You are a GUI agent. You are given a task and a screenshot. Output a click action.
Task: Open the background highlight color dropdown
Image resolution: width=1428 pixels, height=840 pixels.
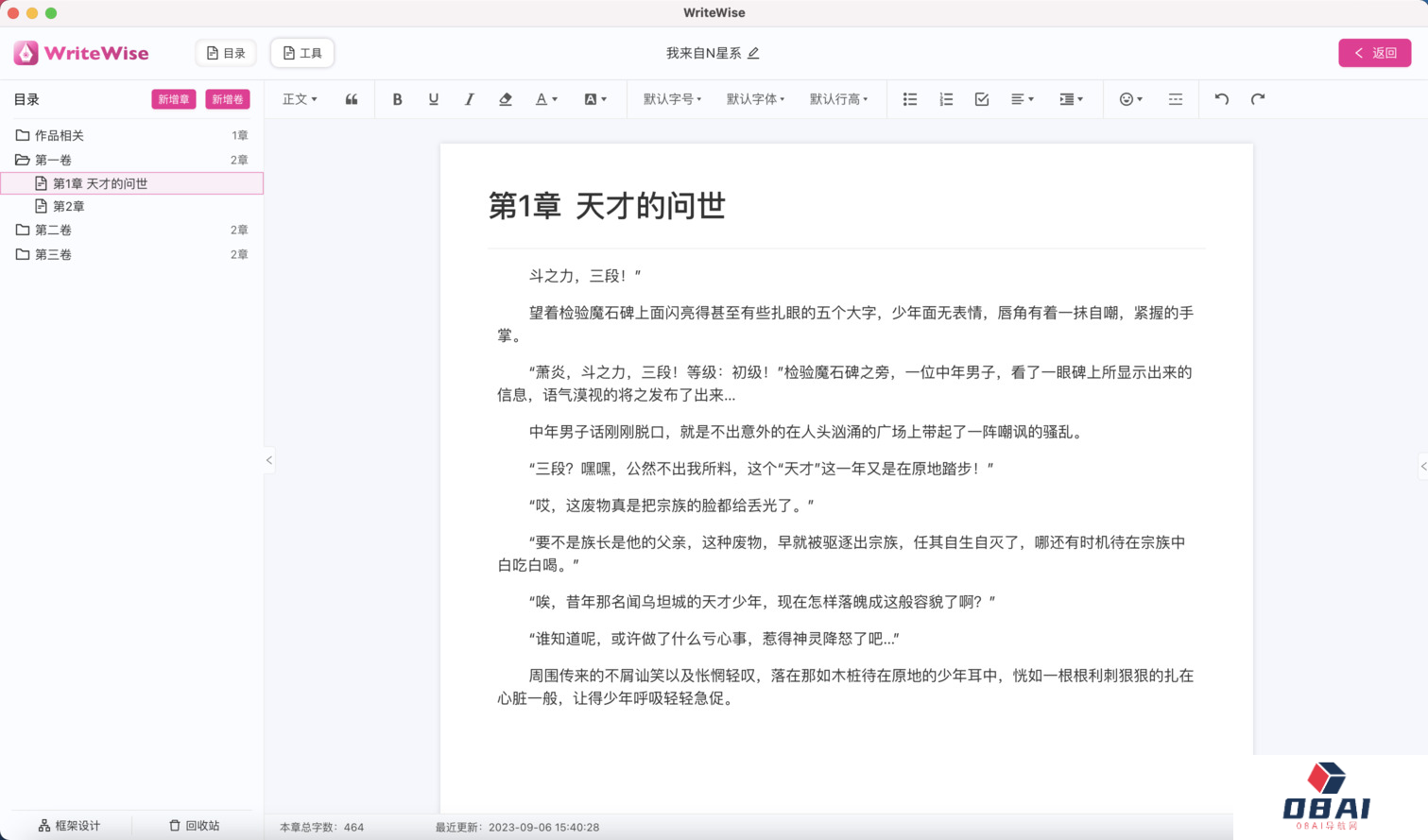595,99
